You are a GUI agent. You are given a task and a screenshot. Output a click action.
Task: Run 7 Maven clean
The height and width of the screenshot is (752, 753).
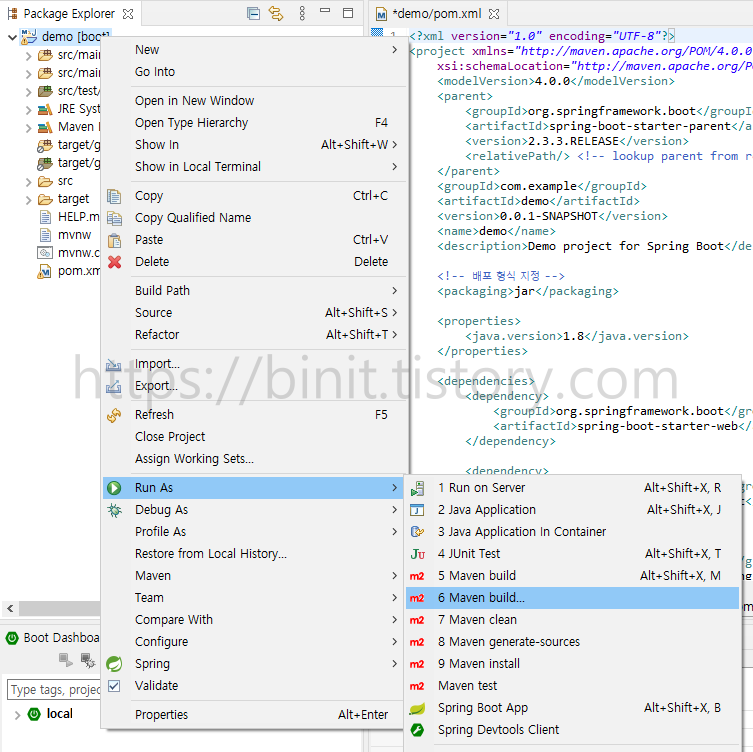(572, 620)
